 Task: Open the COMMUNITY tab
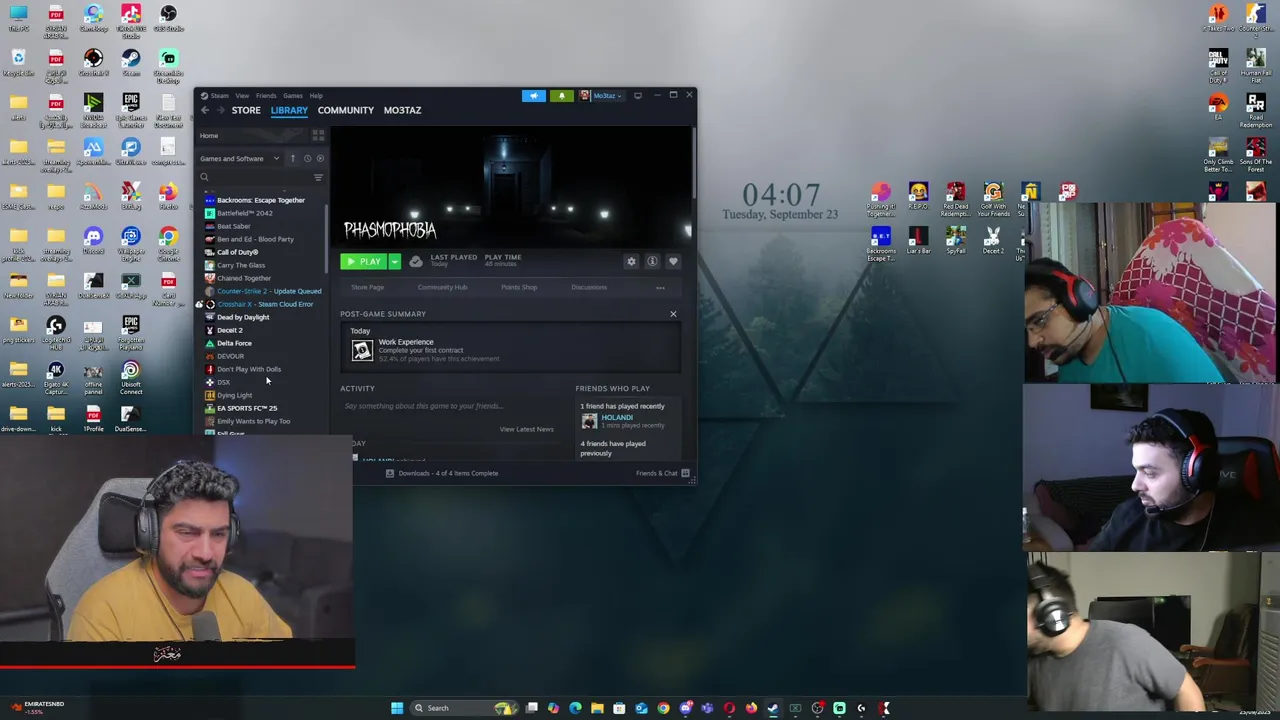click(x=346, y=110)
